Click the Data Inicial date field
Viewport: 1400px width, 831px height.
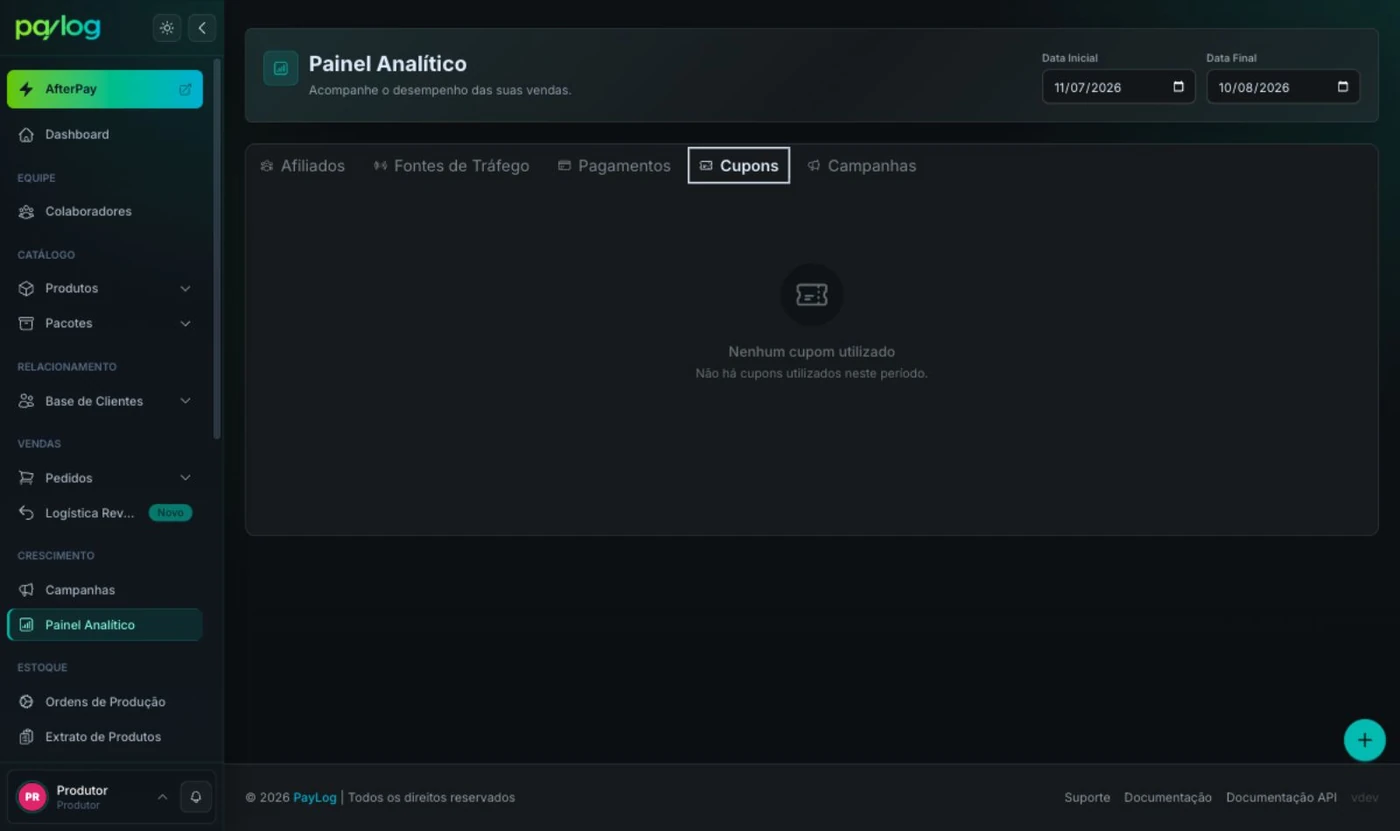[x=1118, y=87]
